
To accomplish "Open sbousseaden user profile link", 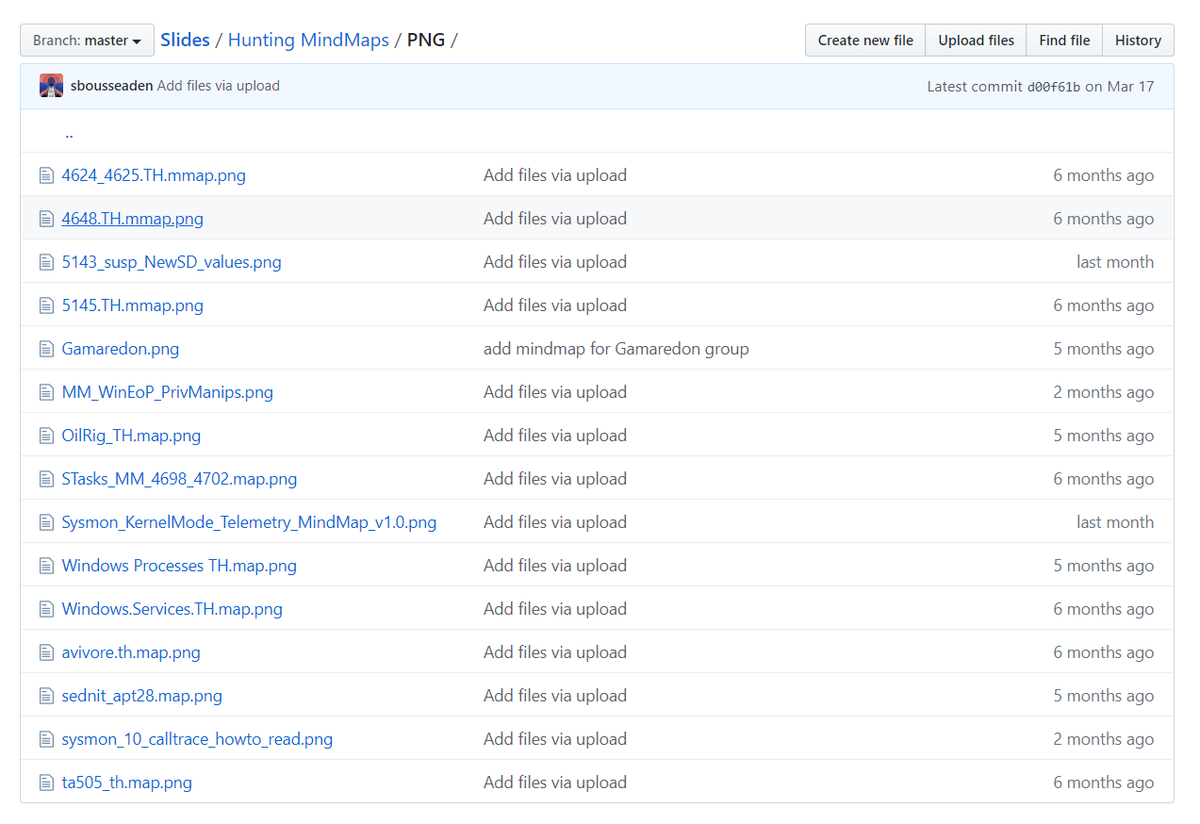I will 111,86.
